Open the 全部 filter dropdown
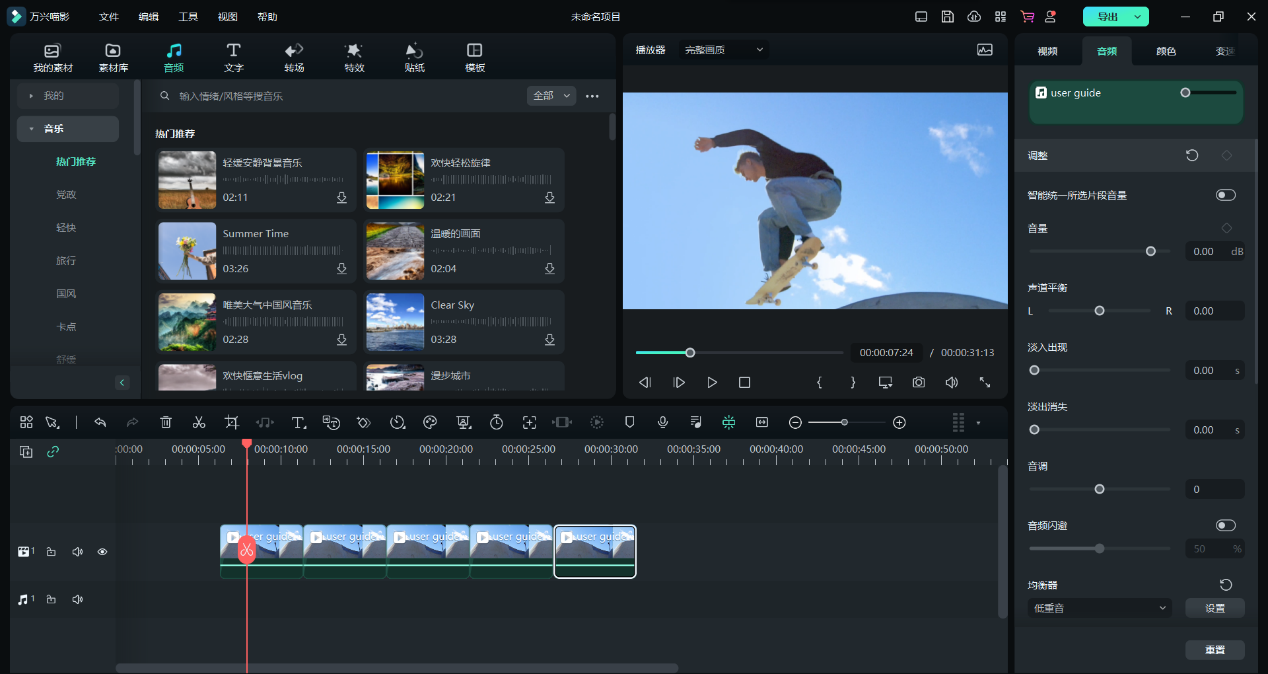1268x674 pixels. [551, 96]
